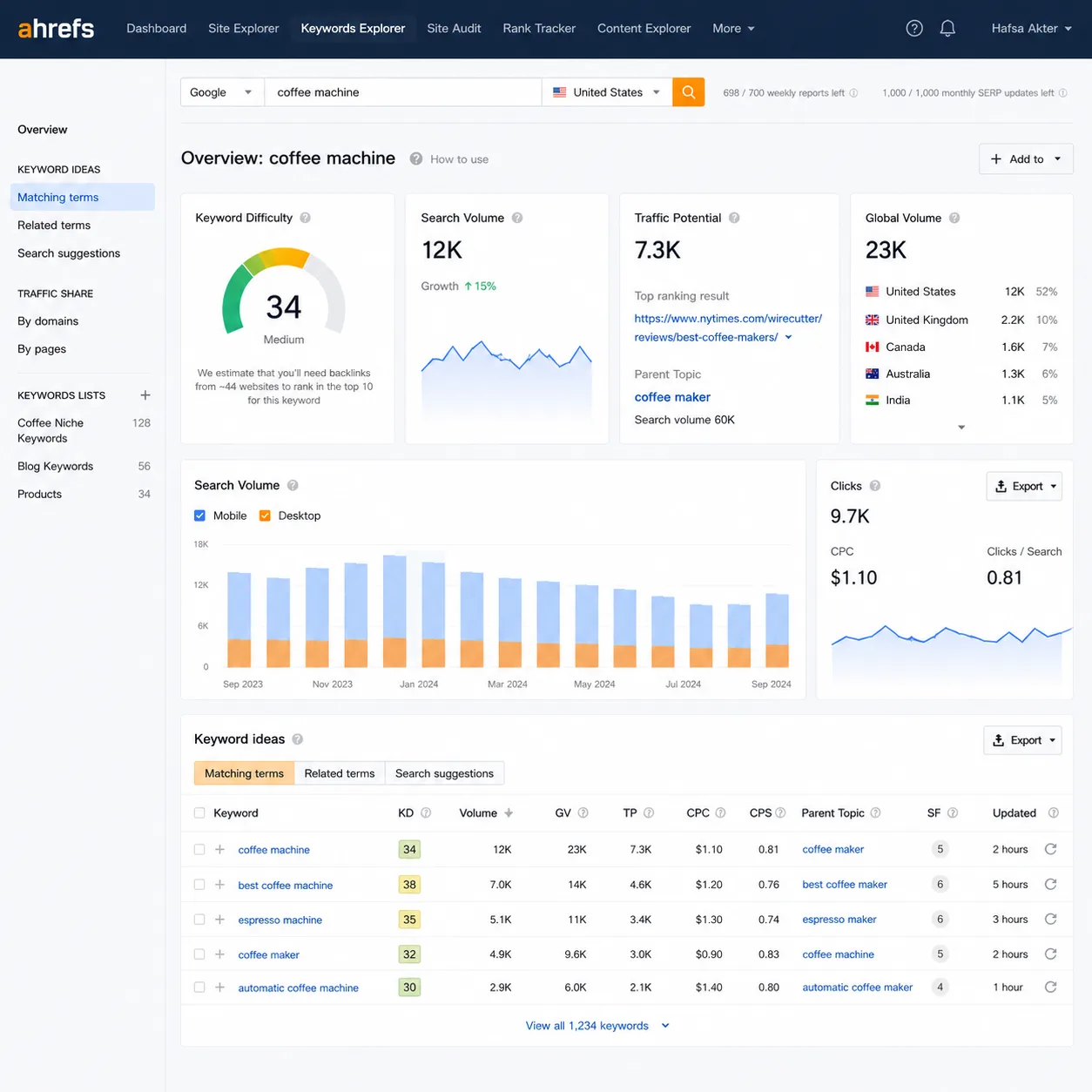The height and width of the screenshot is (1092, 1092).
Task: Open the help question mark in top bar
Action: click(914, 29)
